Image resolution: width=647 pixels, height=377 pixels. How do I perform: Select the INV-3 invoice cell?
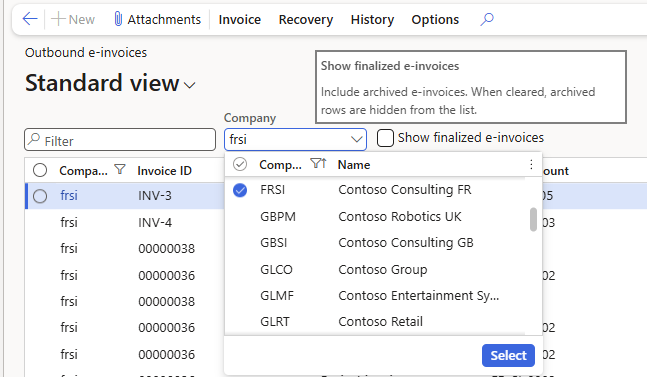point(155,196)
